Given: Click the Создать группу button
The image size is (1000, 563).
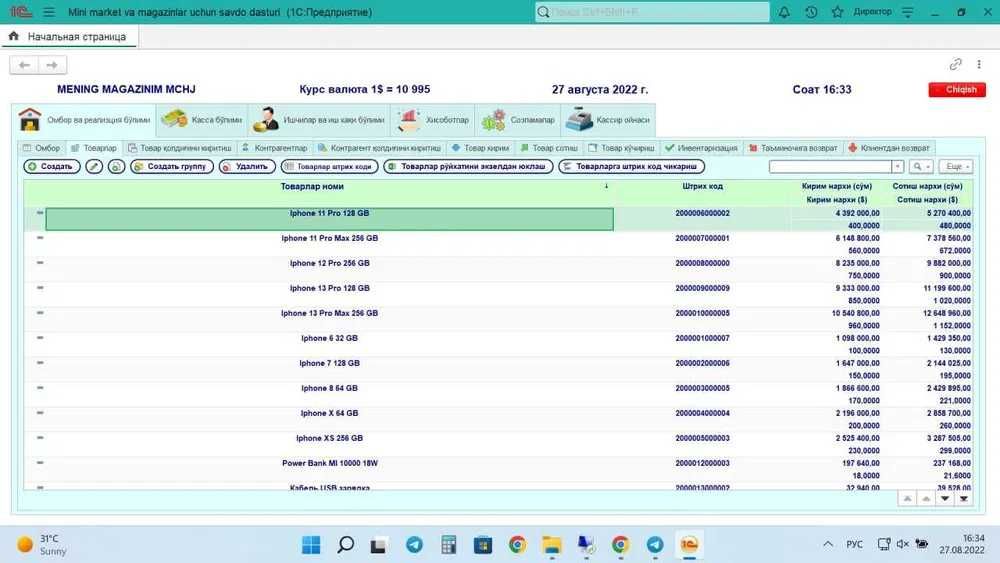Looking at the screenshot, I should (172, 166).
